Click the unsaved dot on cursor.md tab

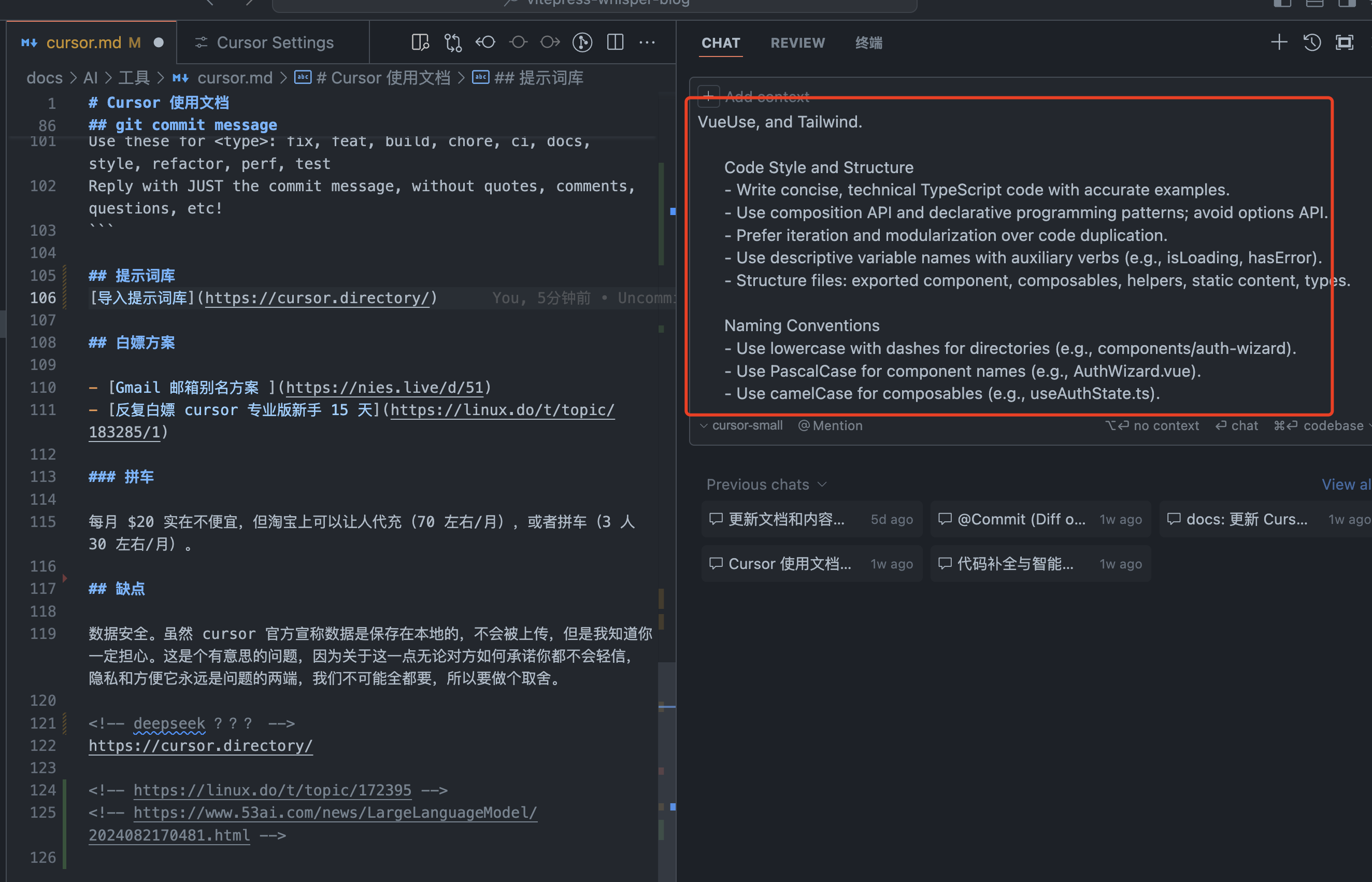(x=159, y=43)
